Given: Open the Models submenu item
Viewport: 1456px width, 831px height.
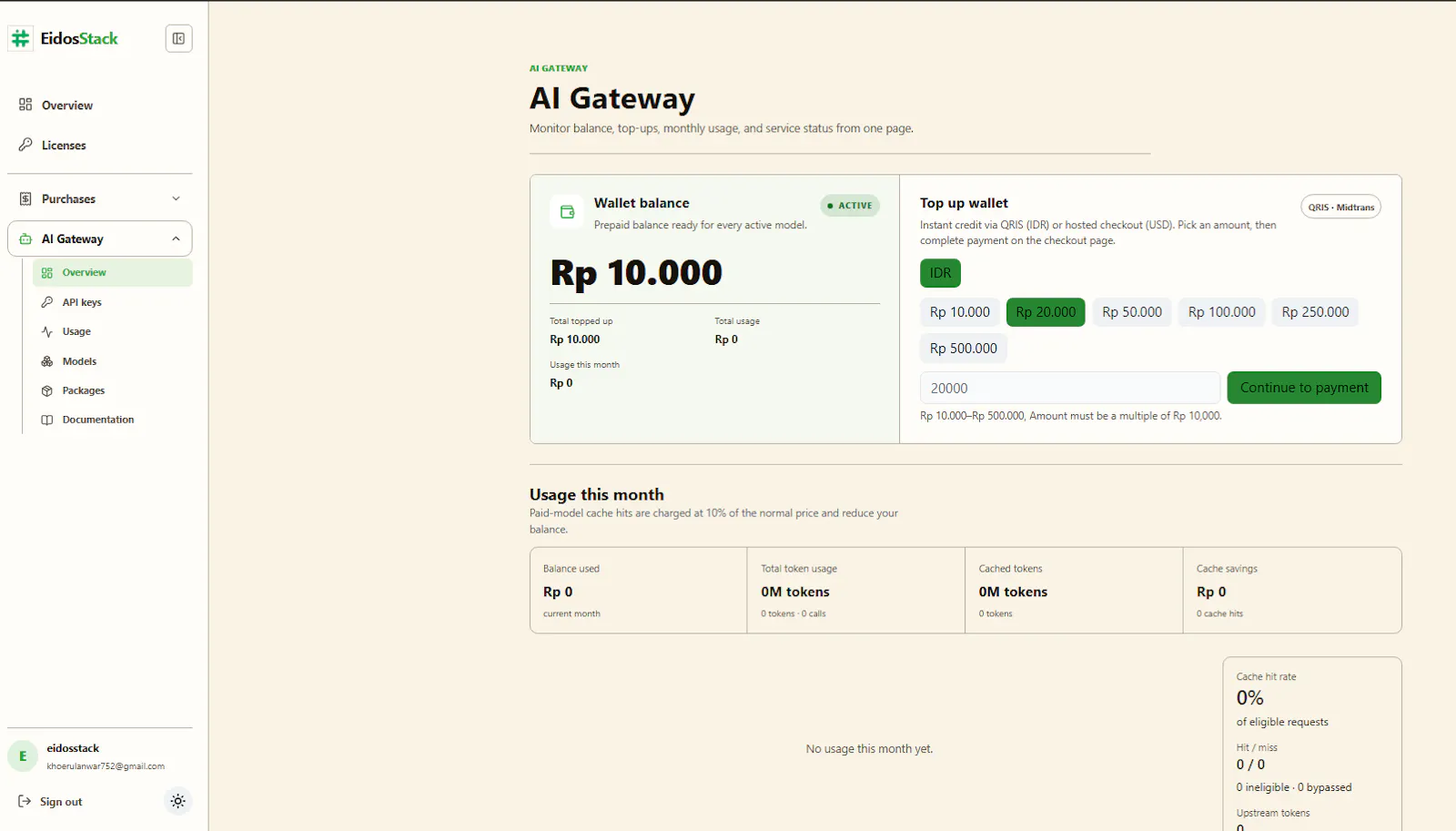Looking at the screenshot, I should (113, 361).
